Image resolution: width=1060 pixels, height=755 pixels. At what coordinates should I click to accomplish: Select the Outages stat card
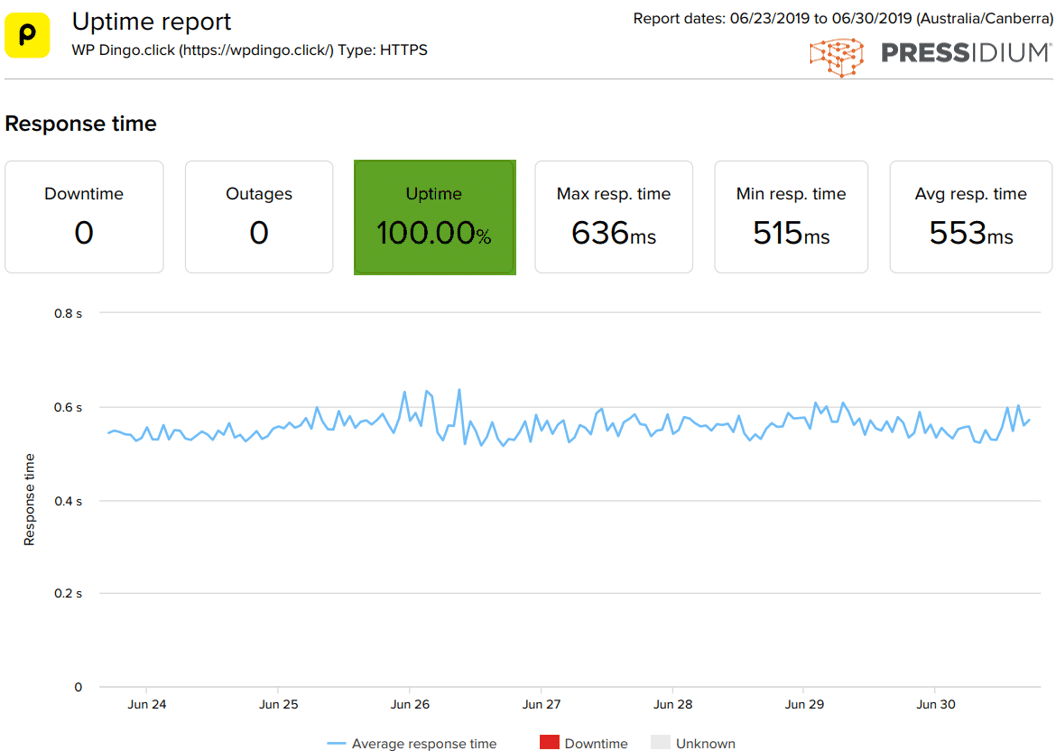pyautogui.click(x=259, y=216)
